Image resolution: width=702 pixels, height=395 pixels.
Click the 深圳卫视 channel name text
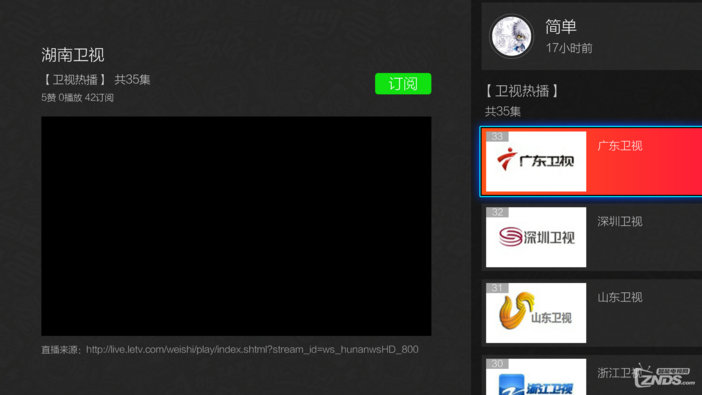620,222
